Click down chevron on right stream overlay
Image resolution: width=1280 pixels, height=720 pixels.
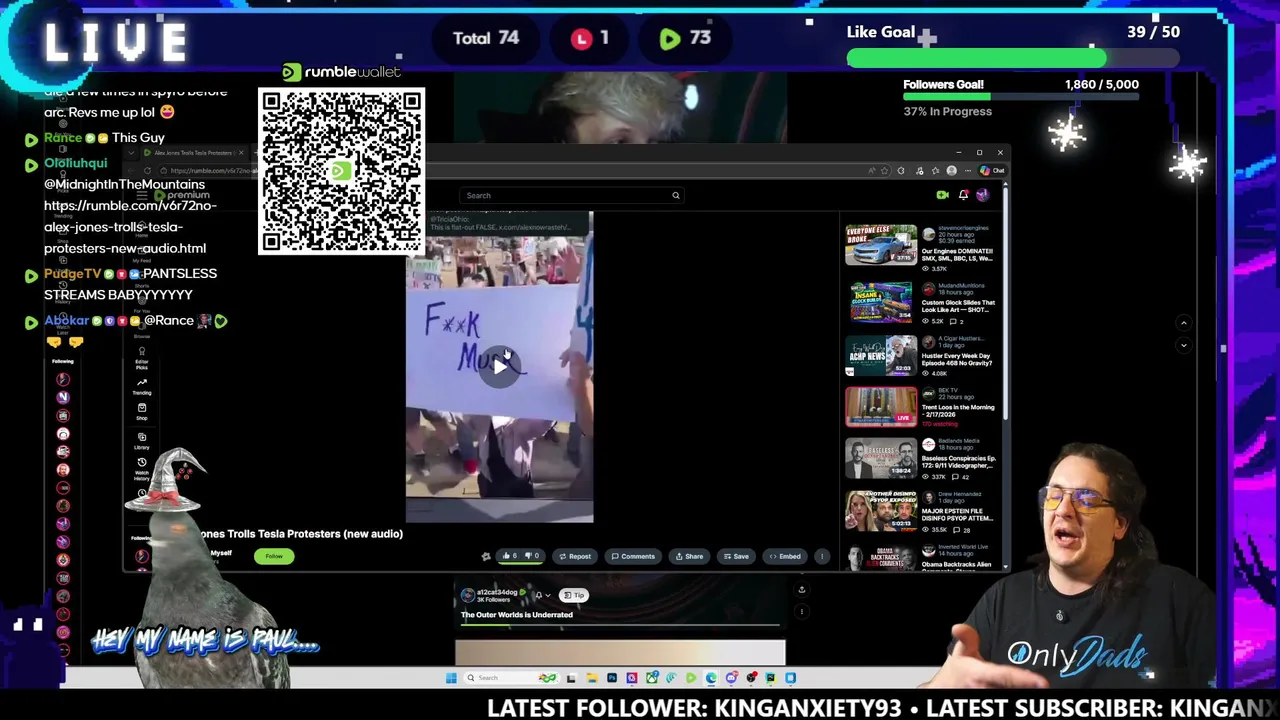coord(1183,345)
